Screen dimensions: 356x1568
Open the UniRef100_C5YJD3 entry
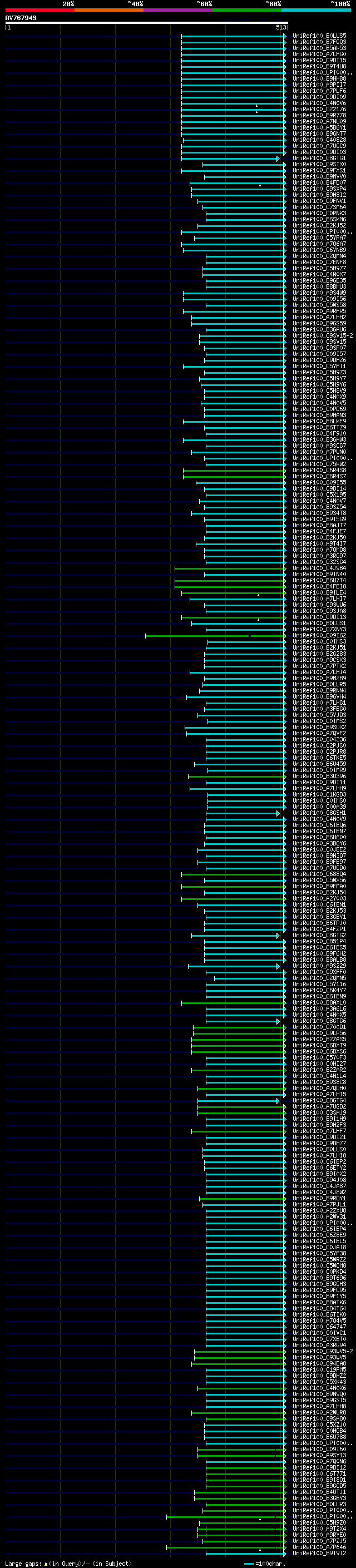point(319,715)
